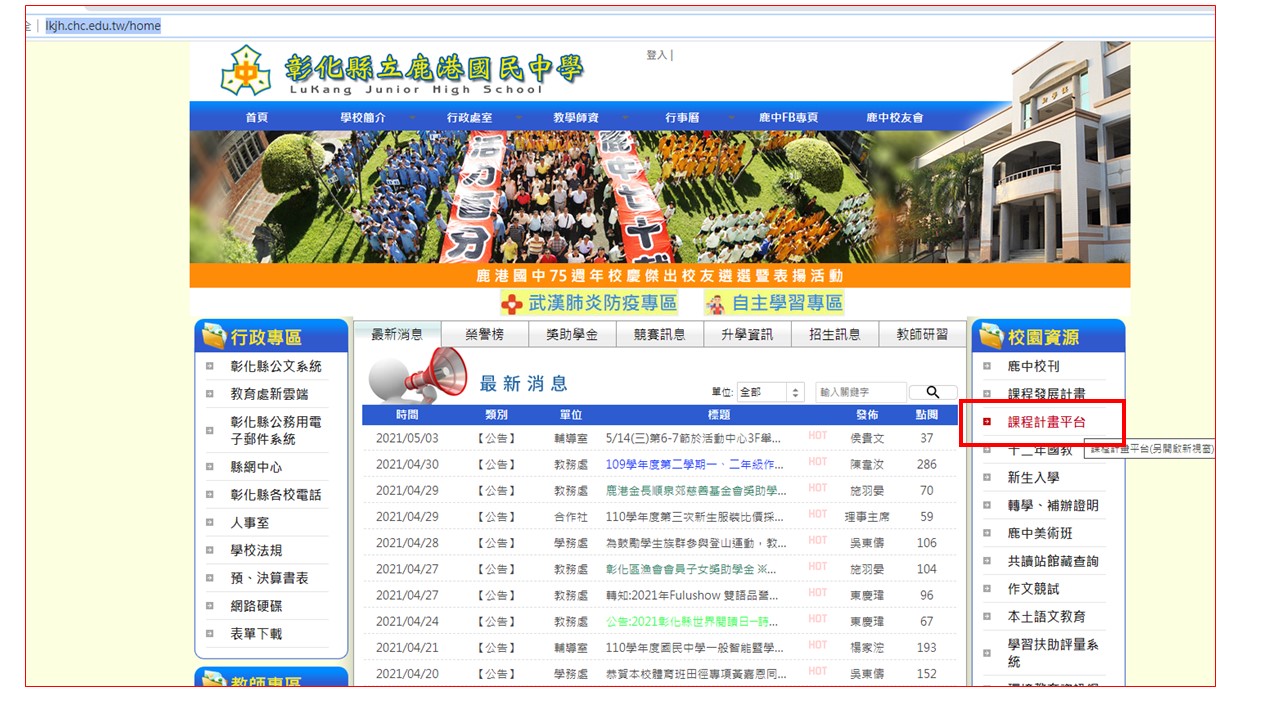1280x720 pixels.
Task: Open 鹿中美術班 link
Action: click(x=1040, y=533)
